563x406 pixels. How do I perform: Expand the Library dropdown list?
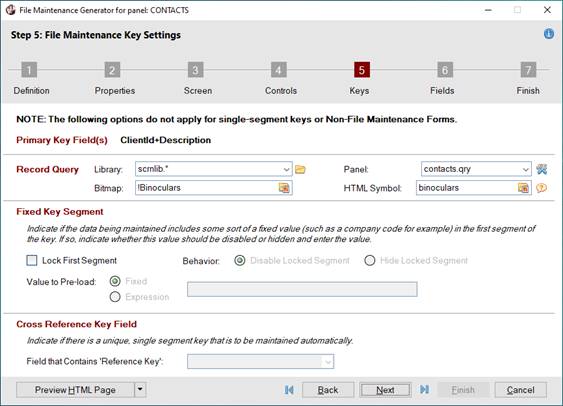point(286,169)
